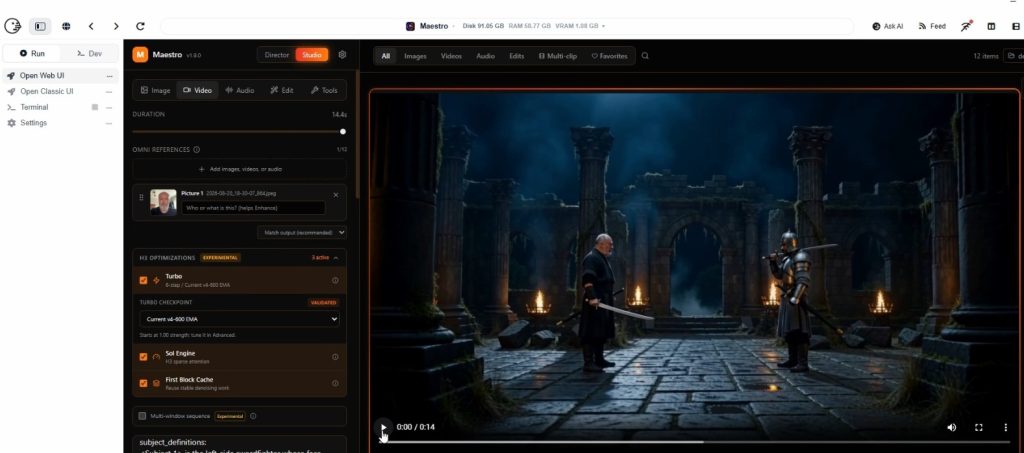The image size is (1024, 453).
Task: Enter fullscreen with the video fullscreen icon
Action: pyautogui.click(x=978, y=428)
